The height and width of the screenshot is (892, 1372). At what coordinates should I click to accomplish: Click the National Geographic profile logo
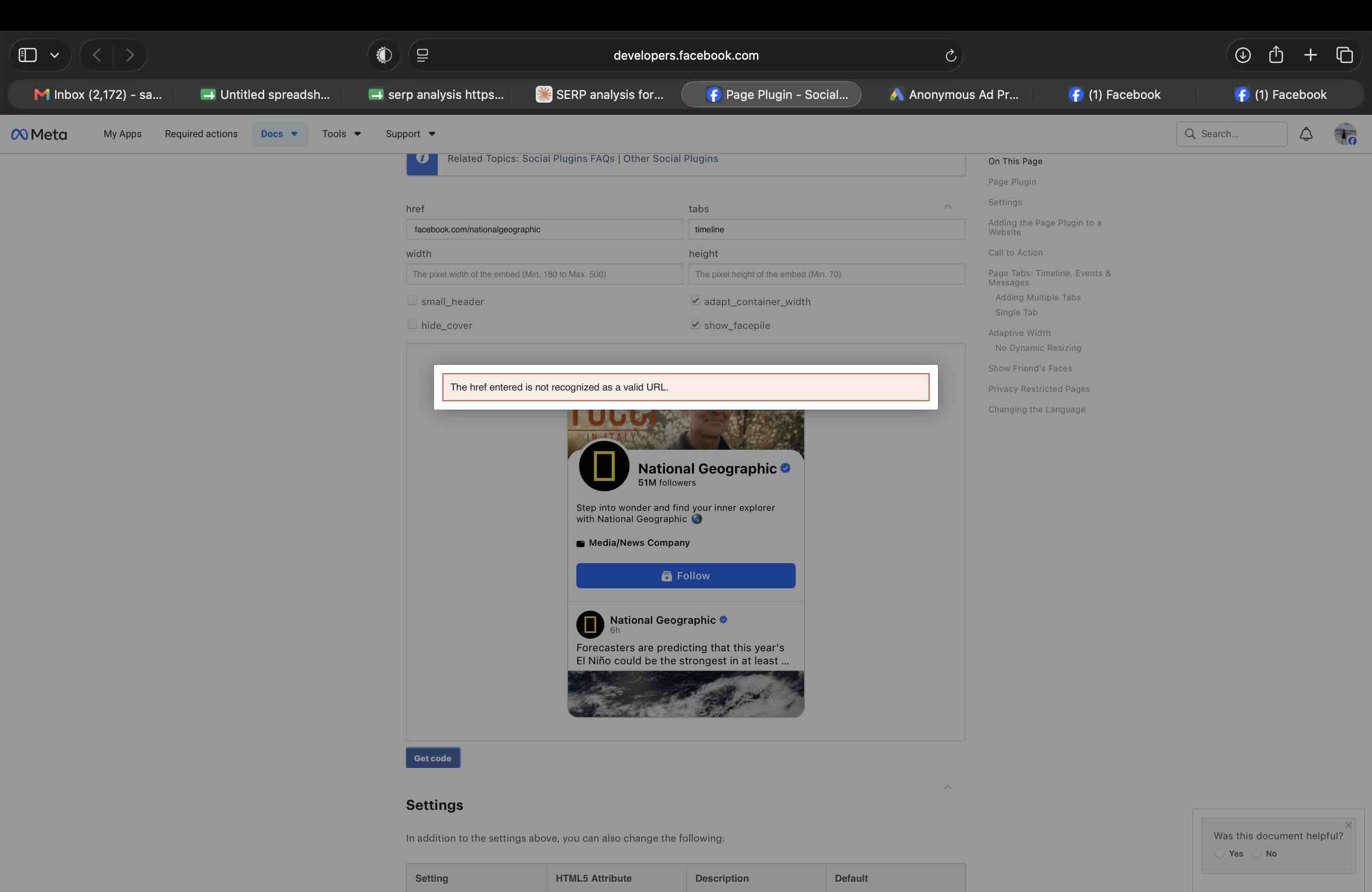(x=604, y=466)
